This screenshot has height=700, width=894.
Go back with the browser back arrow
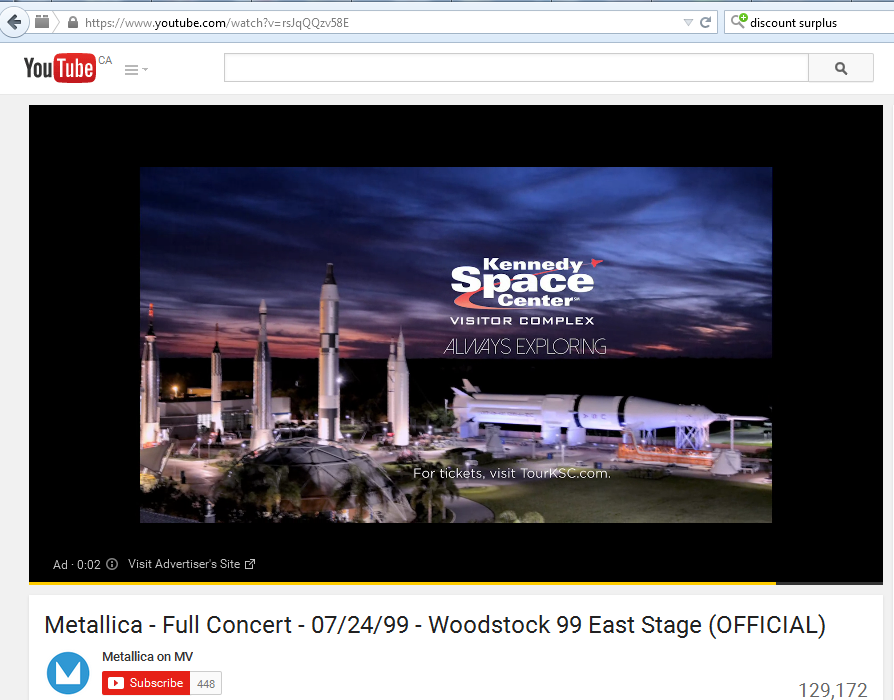point(14,23)
